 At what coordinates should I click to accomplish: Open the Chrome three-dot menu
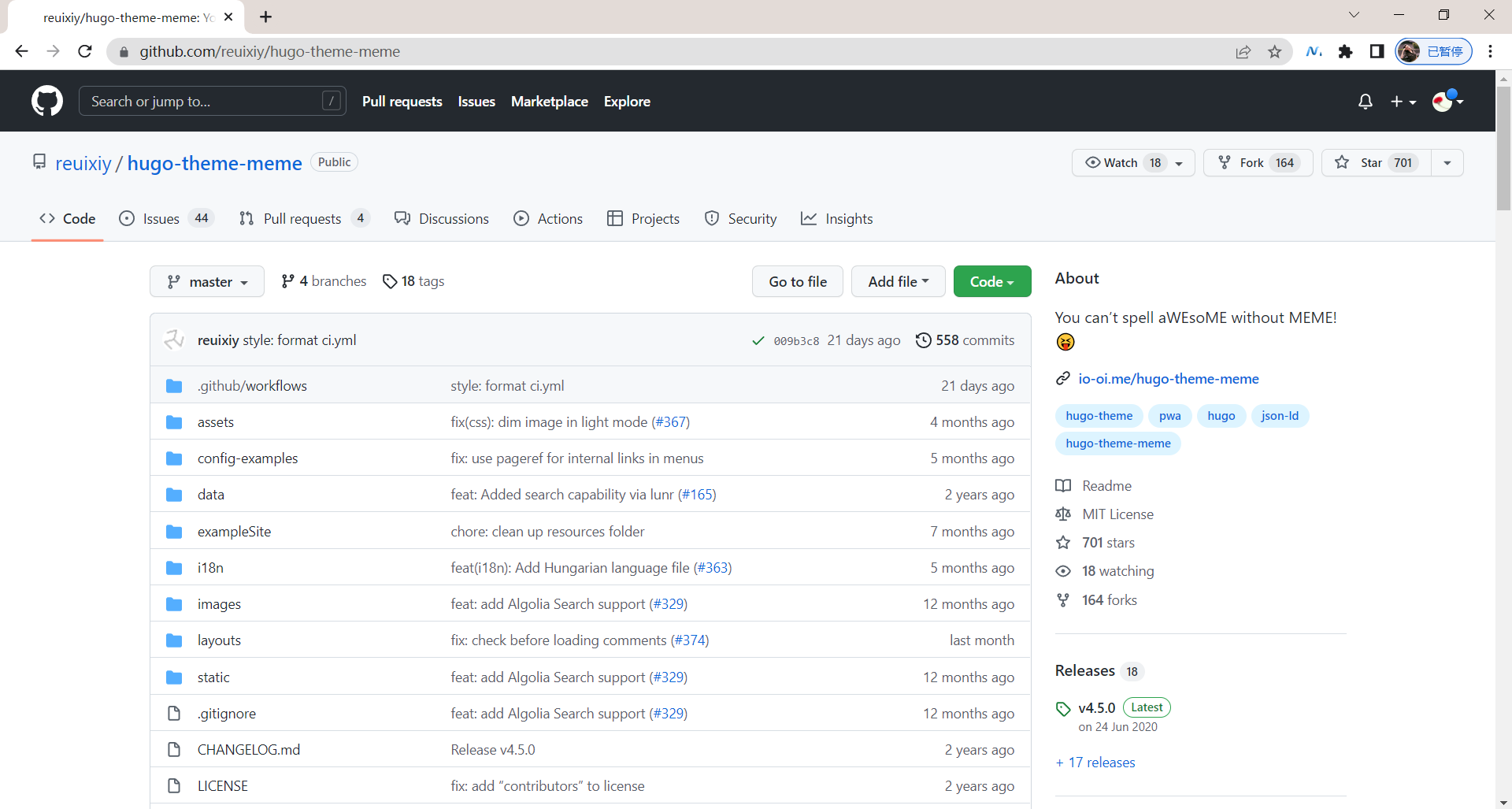pos(1490,51)
